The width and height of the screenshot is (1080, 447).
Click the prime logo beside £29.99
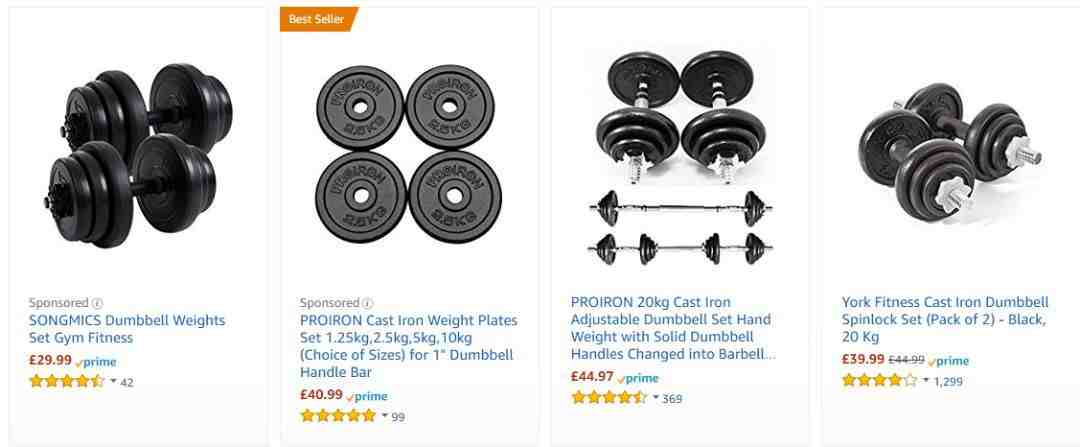point(96,362)
